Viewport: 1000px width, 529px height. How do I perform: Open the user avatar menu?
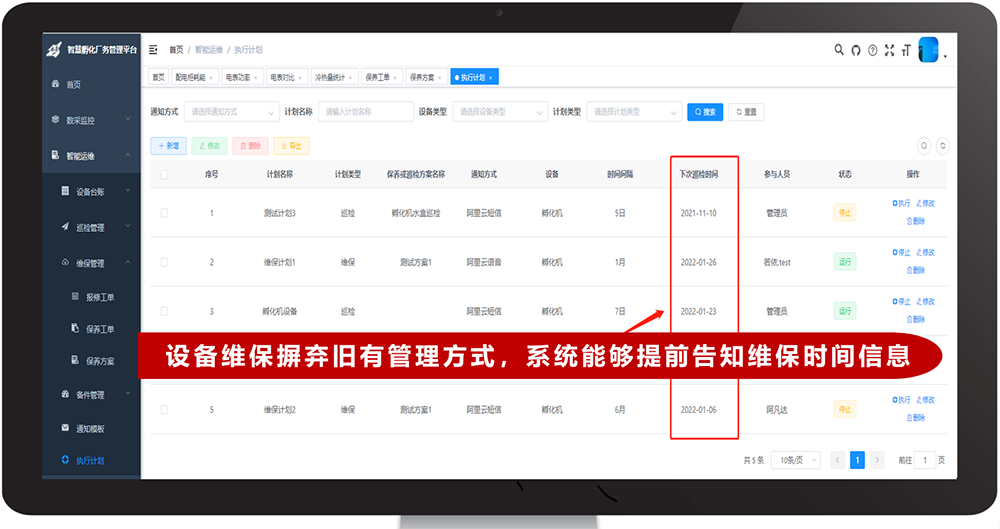click(x=929, y=50)
